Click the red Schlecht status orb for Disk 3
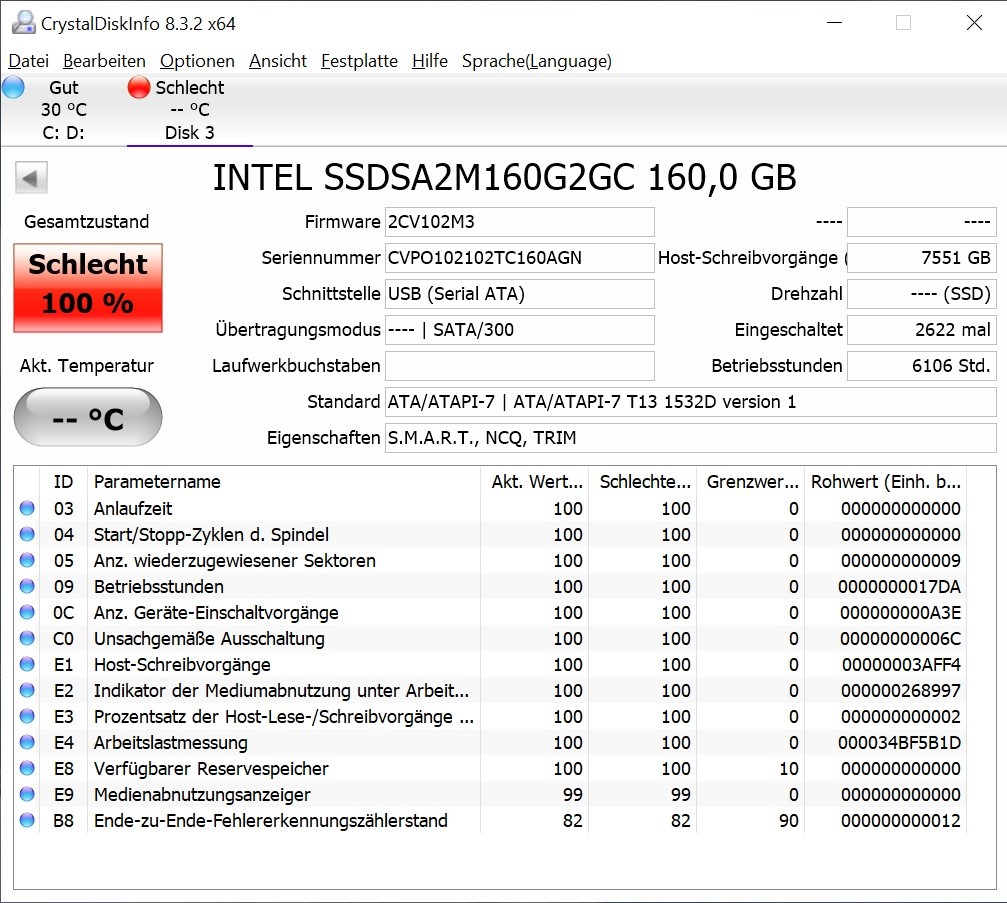 tap(139, 88)
